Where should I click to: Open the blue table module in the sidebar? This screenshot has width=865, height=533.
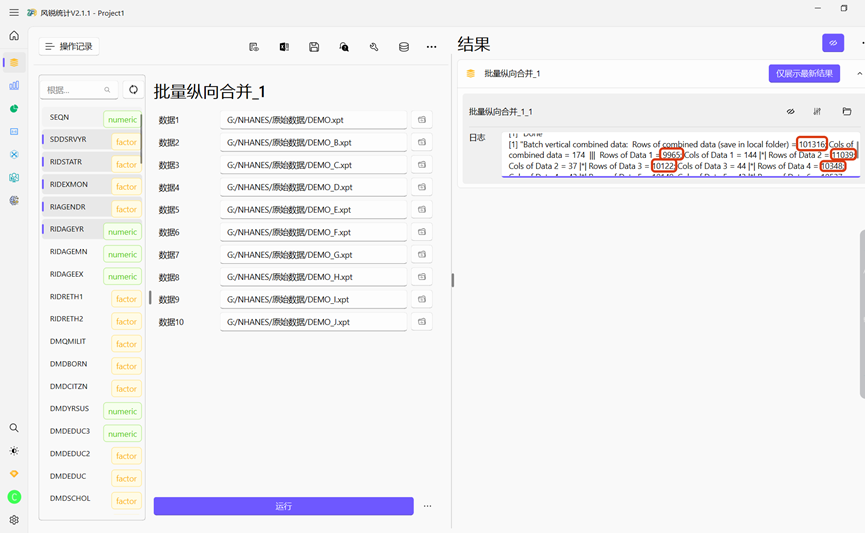[14, 131]
